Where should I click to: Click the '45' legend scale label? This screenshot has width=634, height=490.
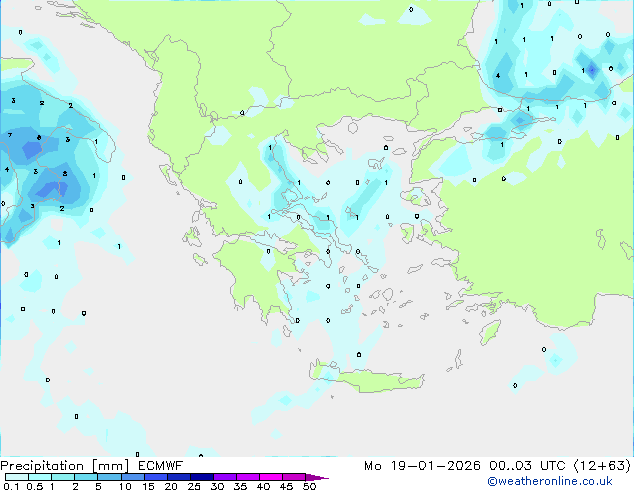(x=286, y=486)
